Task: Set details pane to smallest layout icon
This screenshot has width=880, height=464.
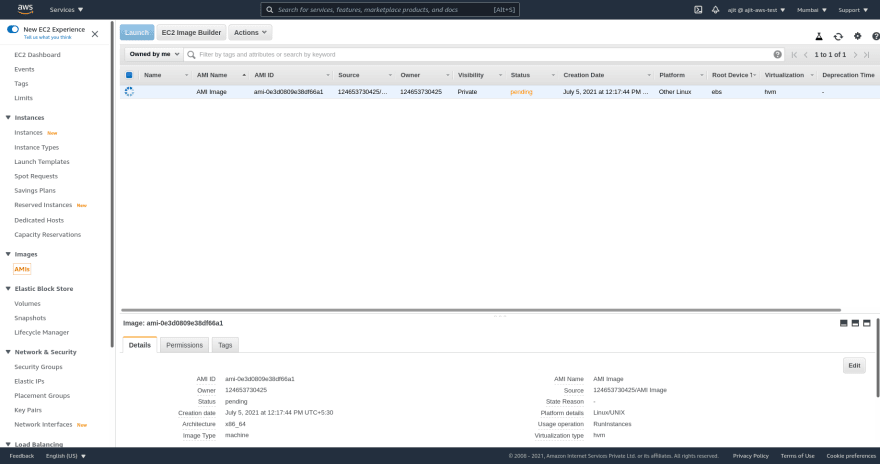Action: pyautogui.click(x=844, y=323)
